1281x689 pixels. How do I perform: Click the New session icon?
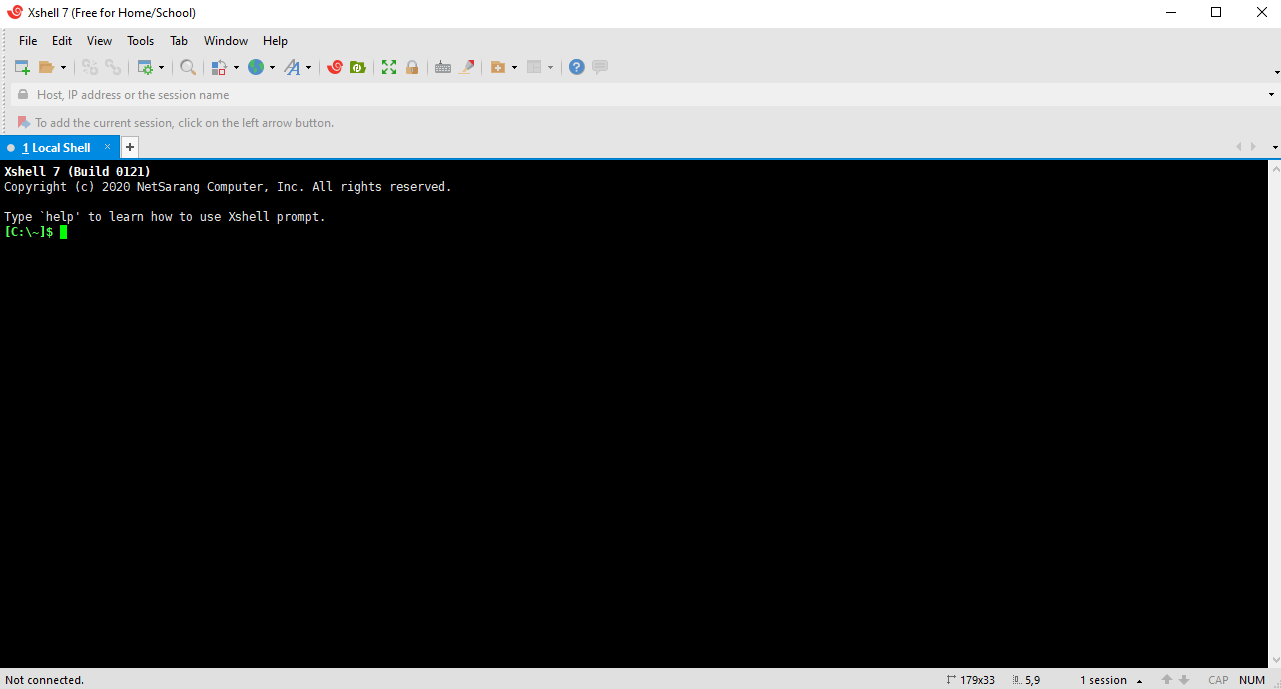[x=22, y=67]
